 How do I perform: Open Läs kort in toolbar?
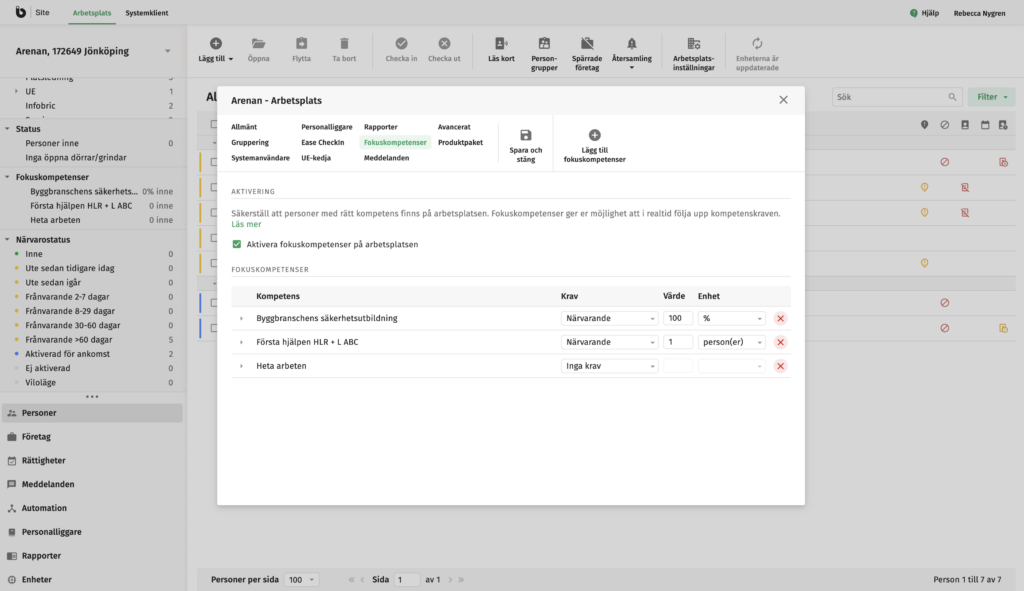click(x=501, y=44)
